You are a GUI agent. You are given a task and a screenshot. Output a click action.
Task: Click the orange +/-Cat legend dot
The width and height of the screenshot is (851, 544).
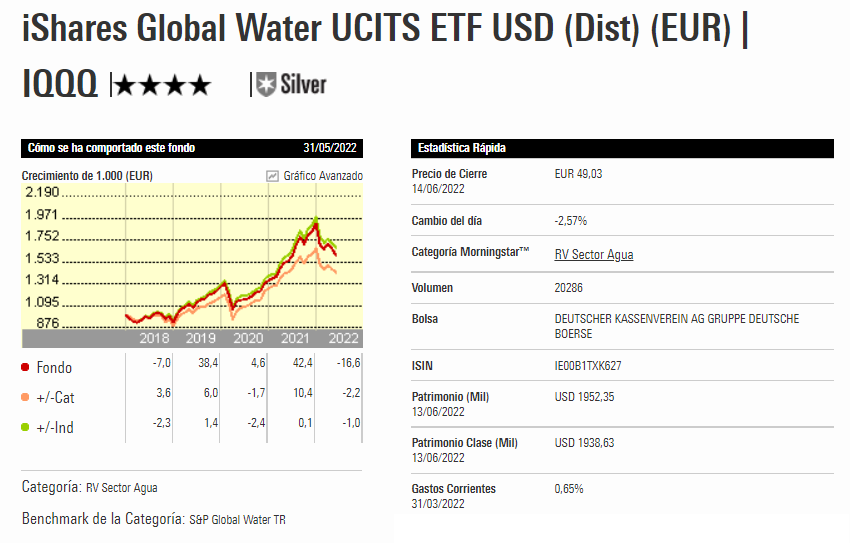26,398
